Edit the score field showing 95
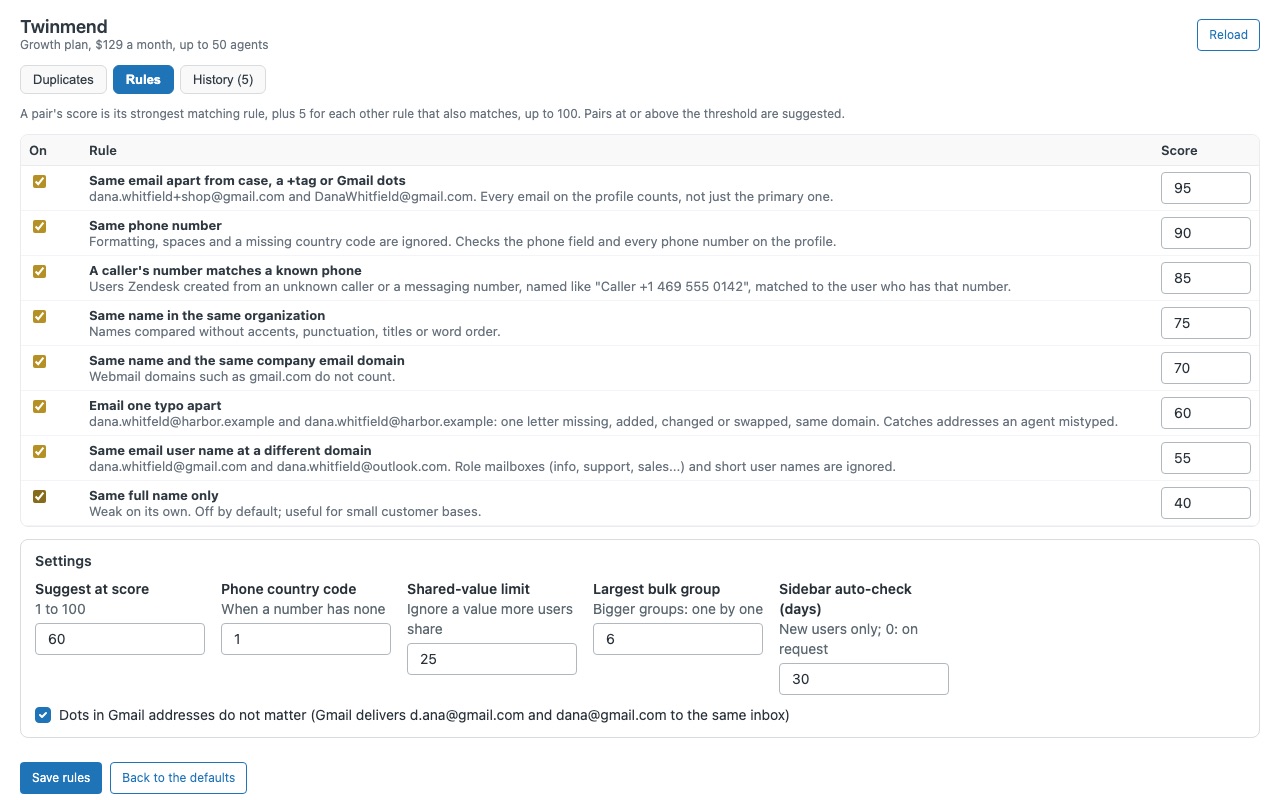Screen dimensions: 1280x800 click(x=1205, y=188)
